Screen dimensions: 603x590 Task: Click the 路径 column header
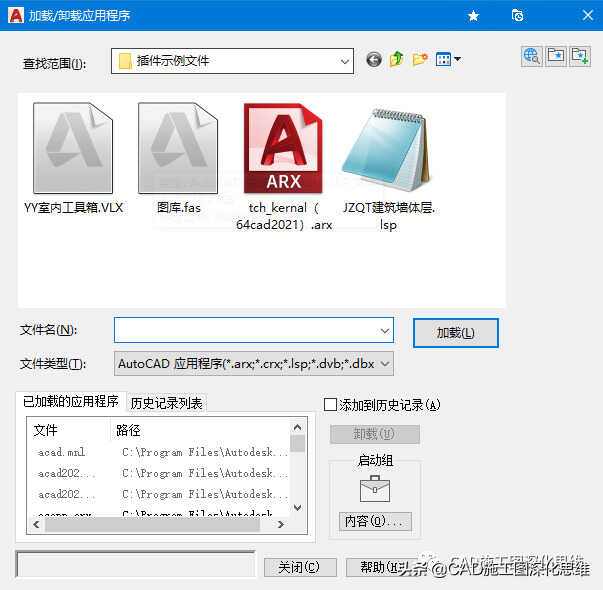point(200,430)
